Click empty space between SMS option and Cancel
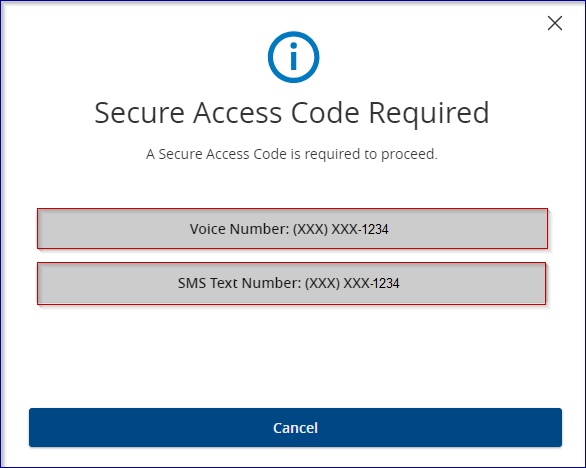 [293, 355]
